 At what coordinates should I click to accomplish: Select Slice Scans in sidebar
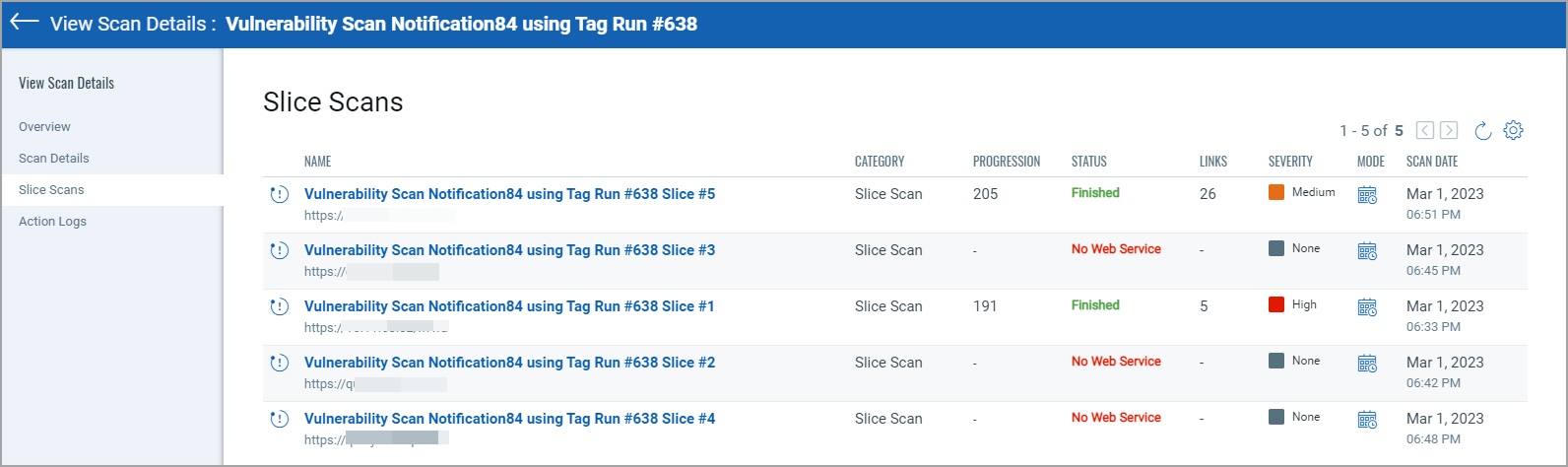click(x=51, y=189)
